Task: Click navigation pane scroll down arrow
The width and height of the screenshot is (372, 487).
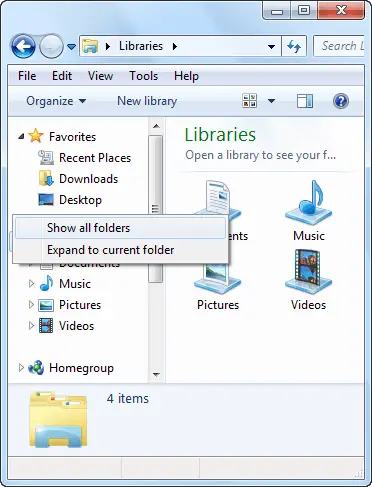Action: tap(156, 375)
